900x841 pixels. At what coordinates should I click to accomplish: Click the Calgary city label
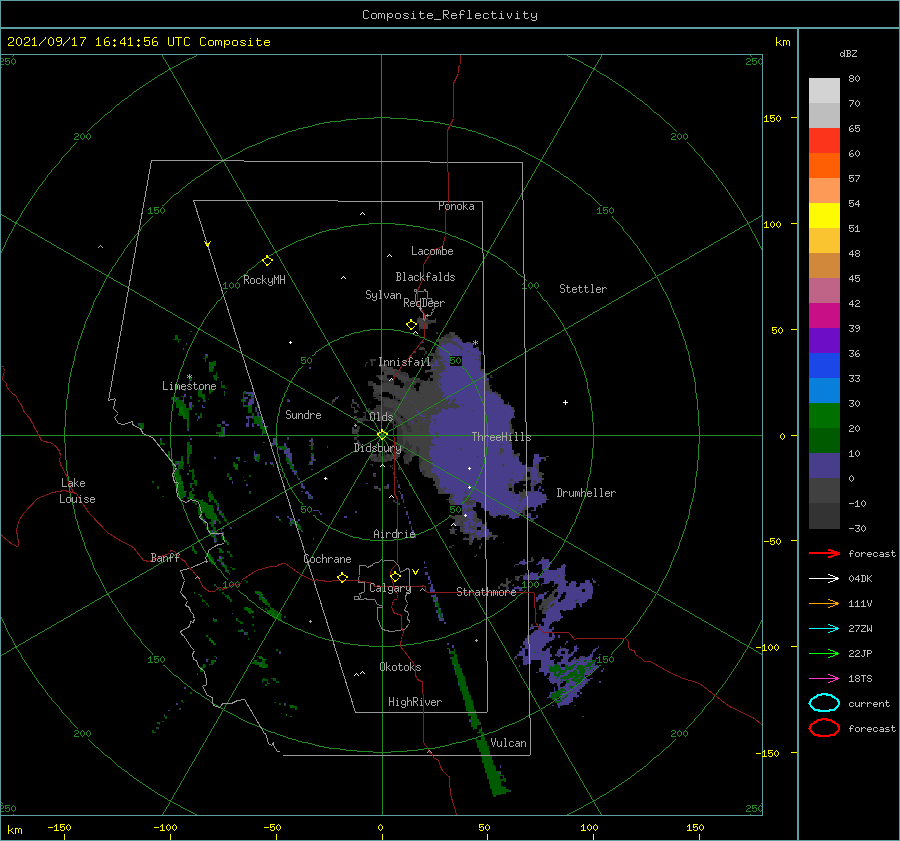click(390, 588)
